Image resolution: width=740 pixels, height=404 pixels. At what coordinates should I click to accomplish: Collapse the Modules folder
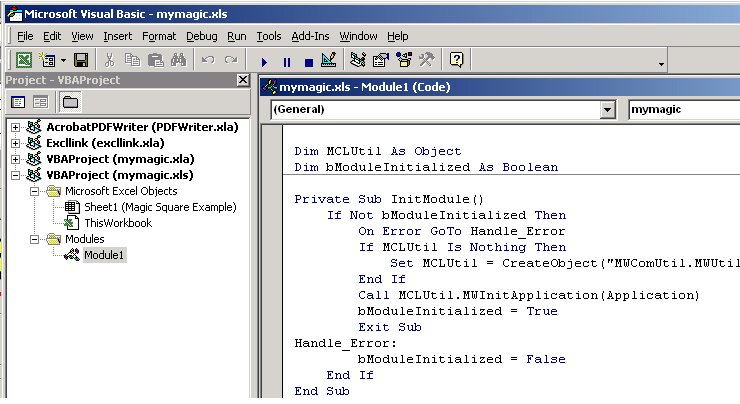(34, 240)
